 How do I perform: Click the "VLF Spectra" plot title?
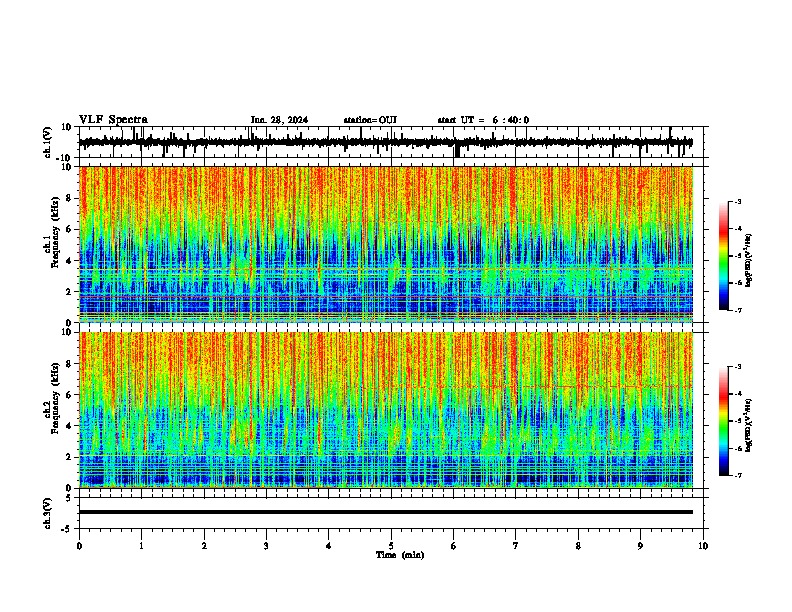tap(113, 120)
